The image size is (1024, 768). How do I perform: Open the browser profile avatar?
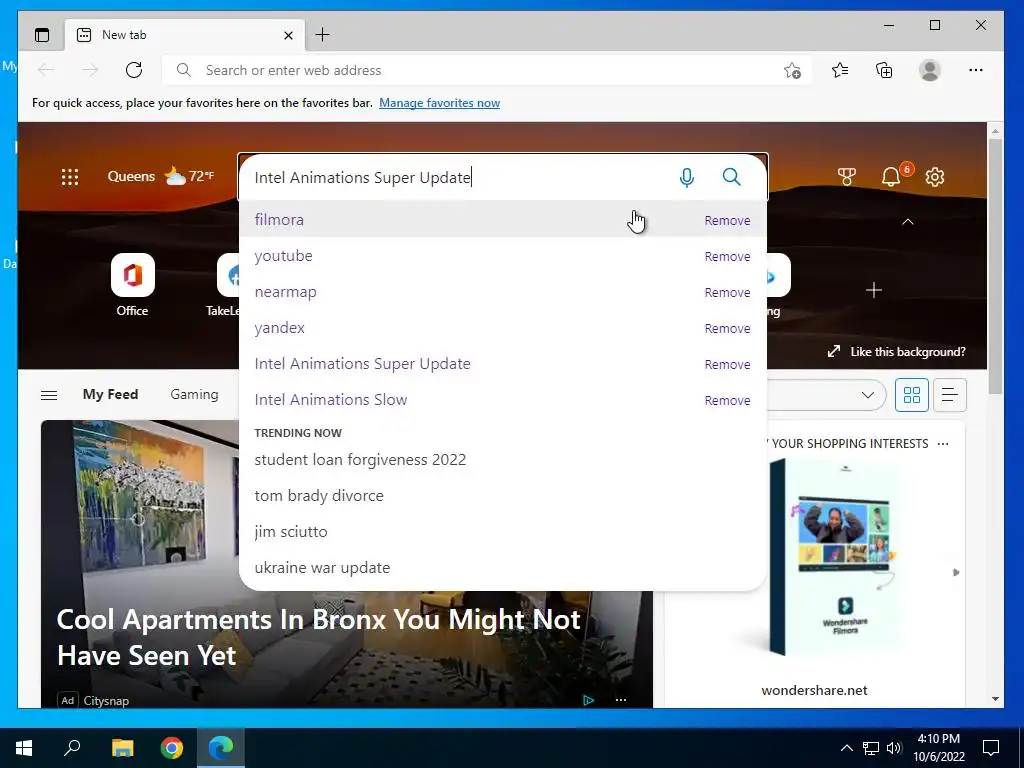click(929, 70)
